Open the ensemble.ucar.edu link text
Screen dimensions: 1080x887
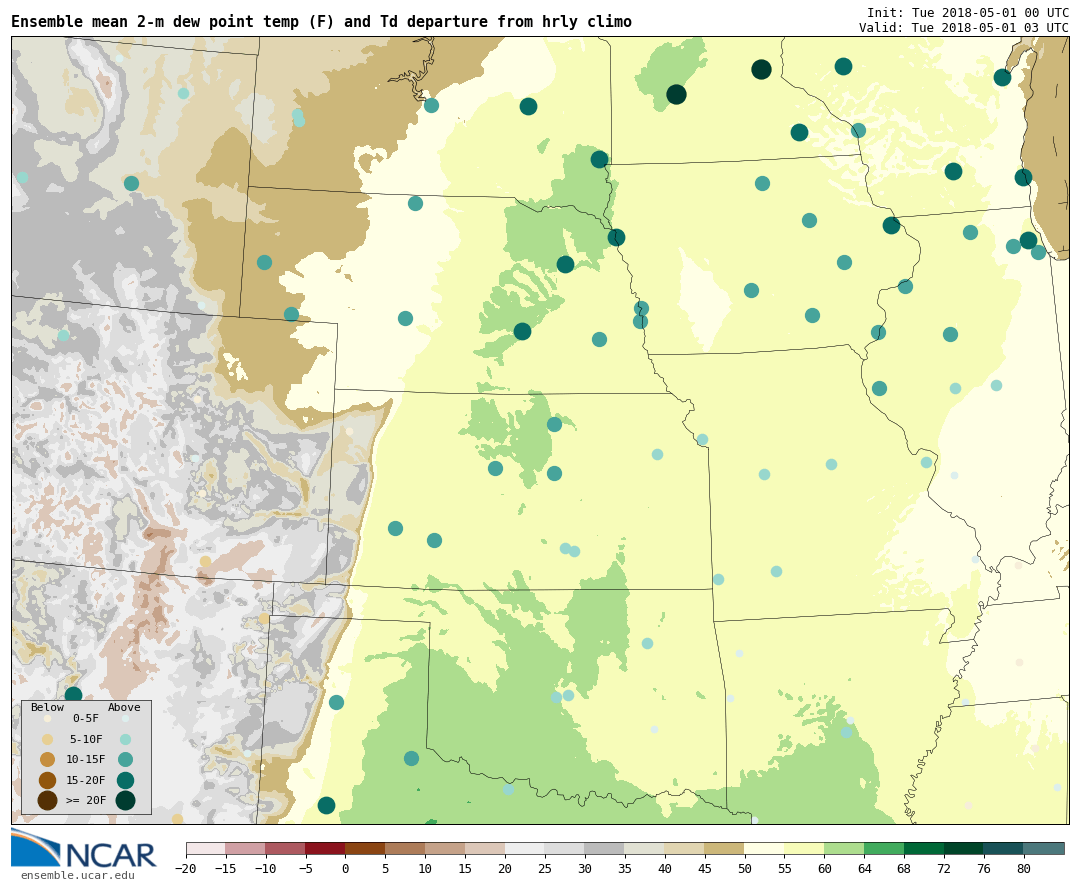(77, 875)
